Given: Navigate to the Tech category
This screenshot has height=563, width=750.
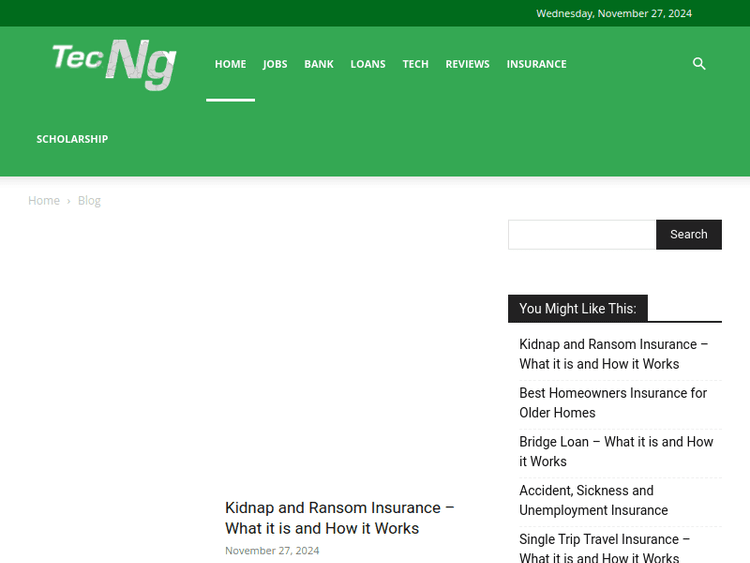Looking at the screenshot, I should click(415, 64).
